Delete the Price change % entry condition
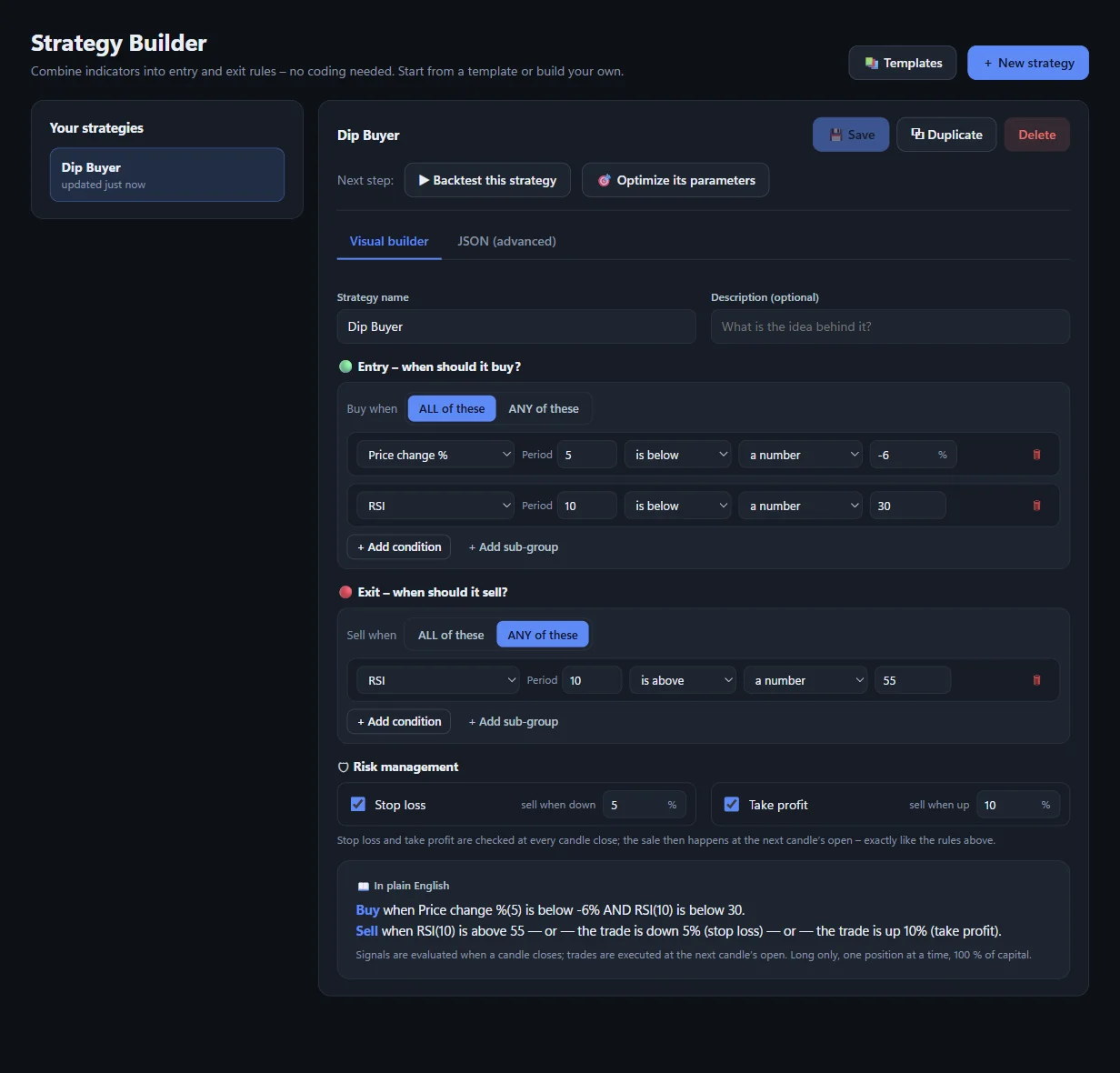Screen dimensions: 1120x1073 [1036, 455]
